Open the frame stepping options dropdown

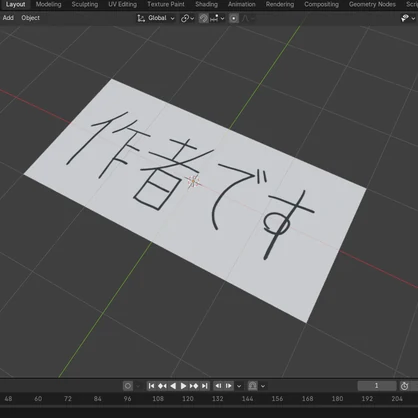[x=239, y=386]
